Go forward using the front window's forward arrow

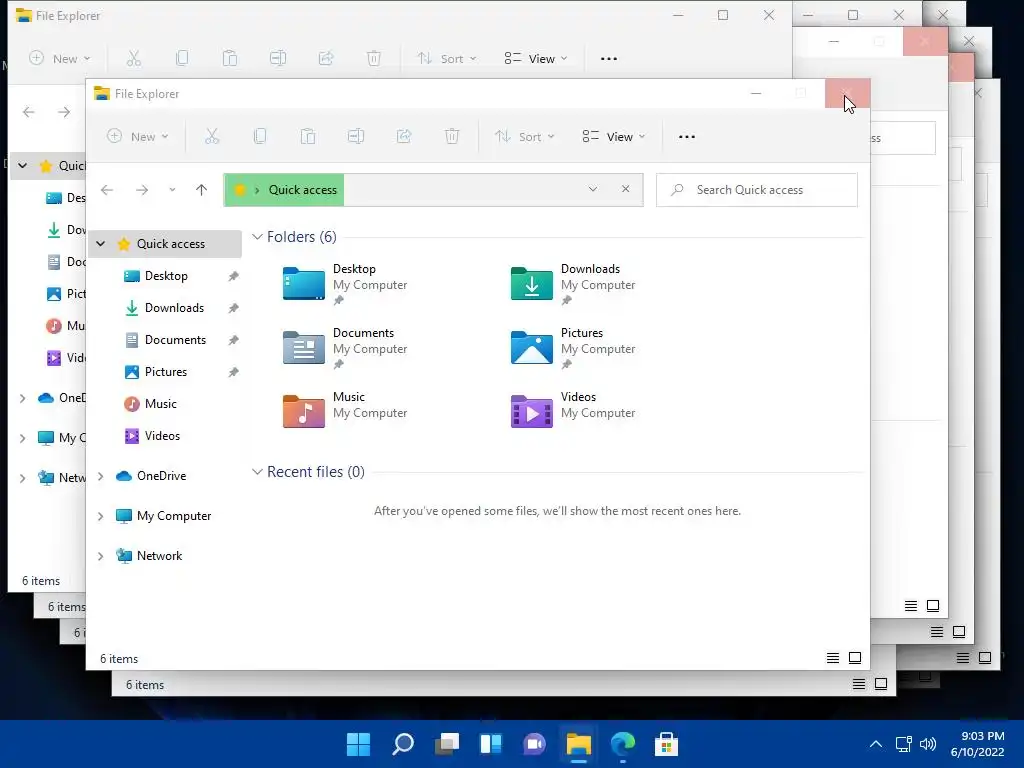[142, 190]
